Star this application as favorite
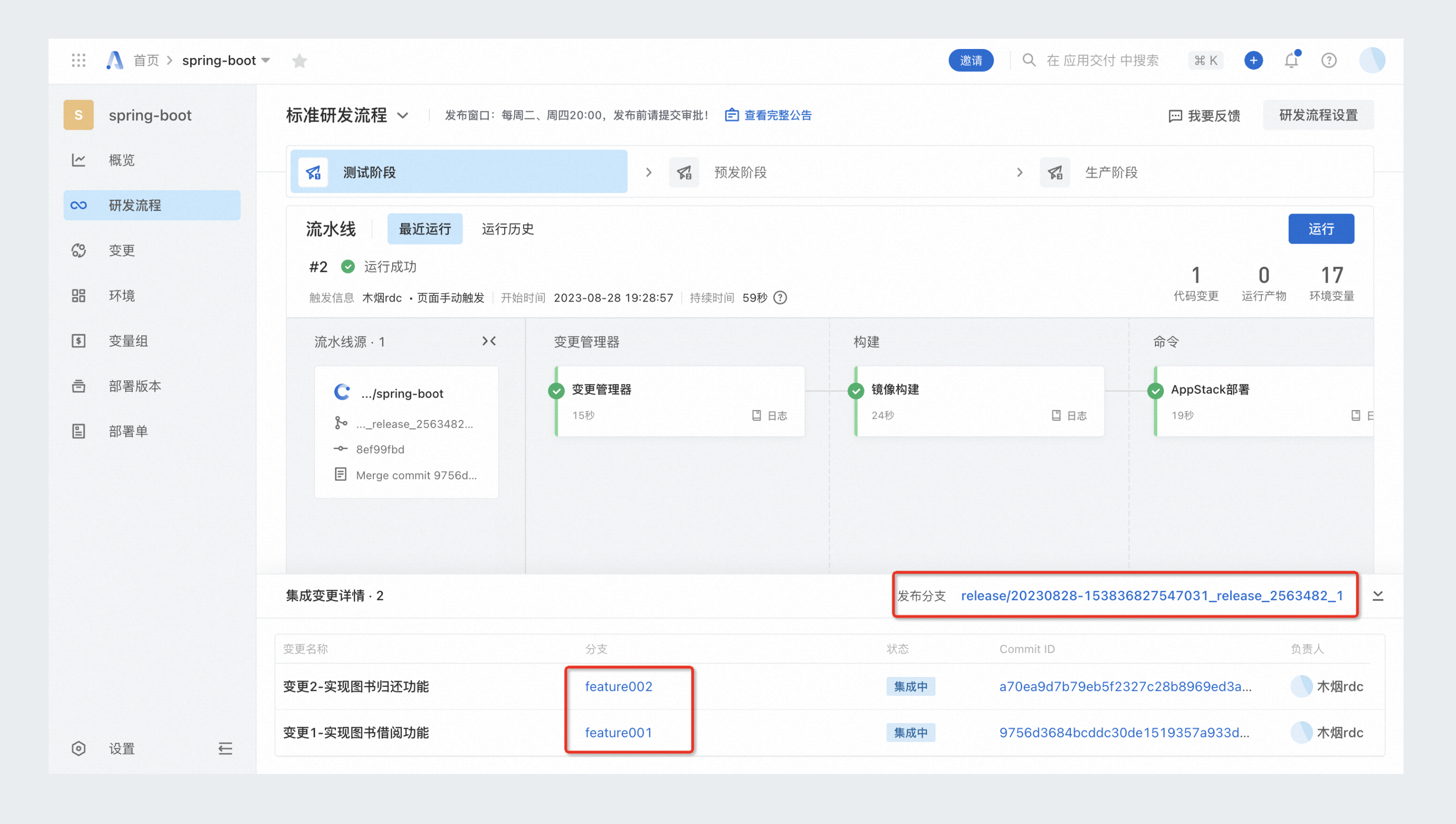 [x=299, y=60]
